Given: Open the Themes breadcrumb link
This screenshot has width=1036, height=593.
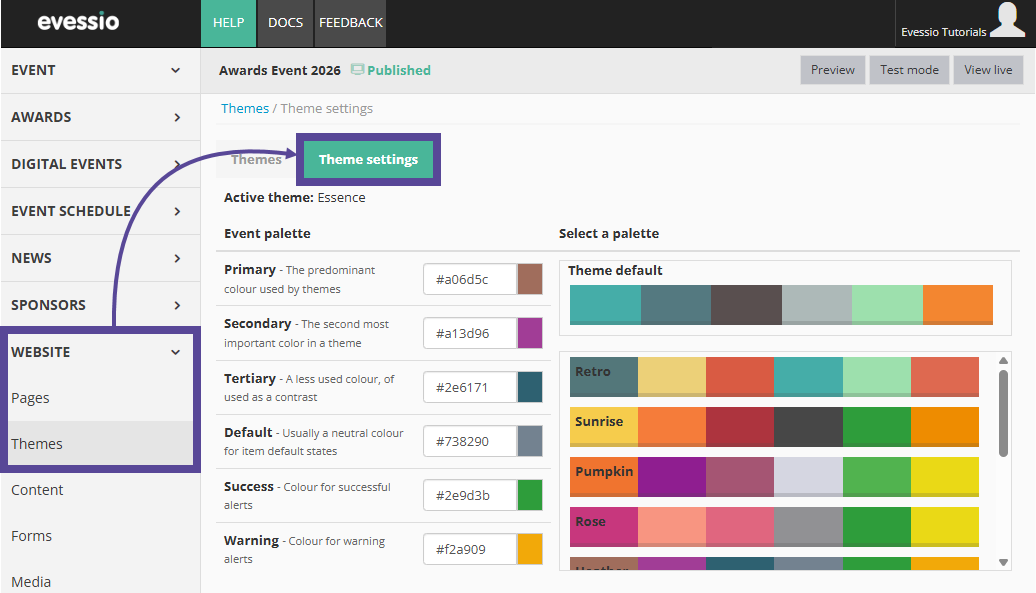Looking at the screenshot, I should tap(245, 107).
